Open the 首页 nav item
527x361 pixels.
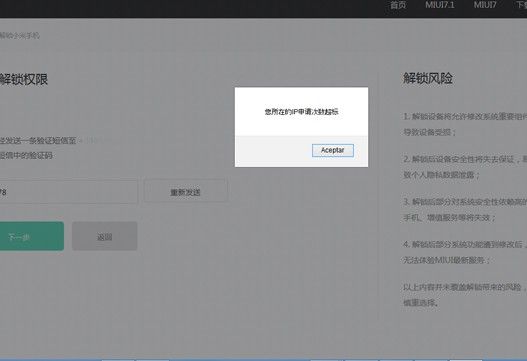click(x=398, y=5)
